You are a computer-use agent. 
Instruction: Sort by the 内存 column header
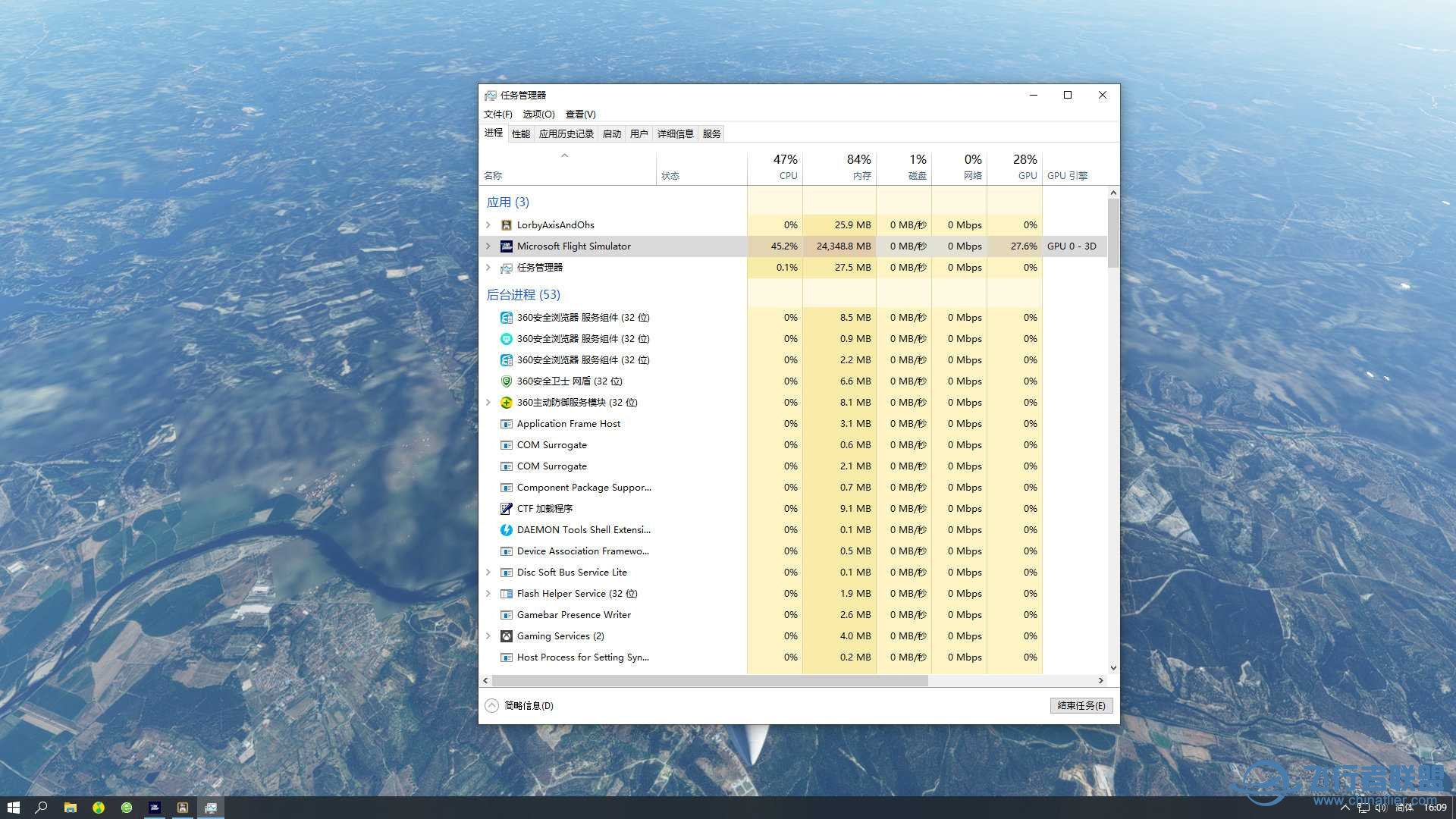(839, 168)
